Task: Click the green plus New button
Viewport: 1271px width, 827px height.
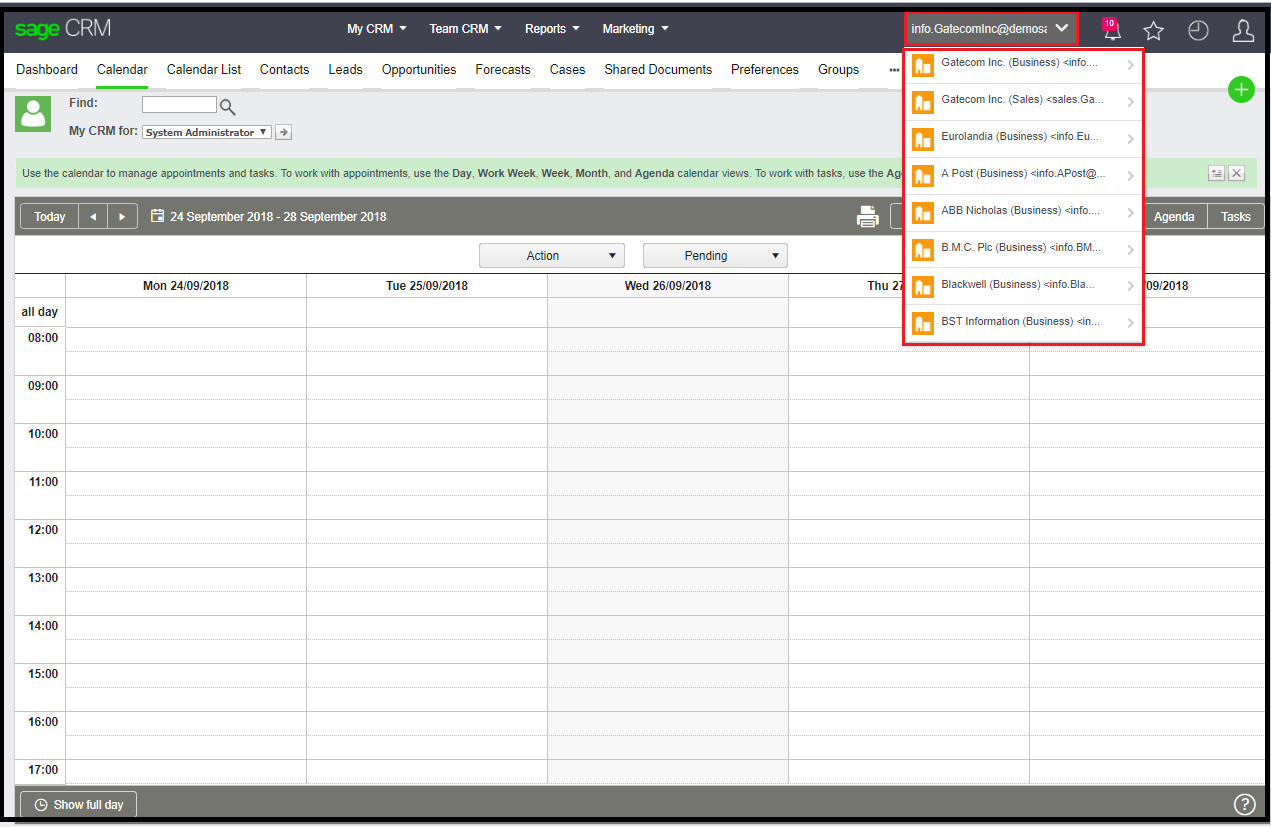Action: click(x=1241, y=89)
